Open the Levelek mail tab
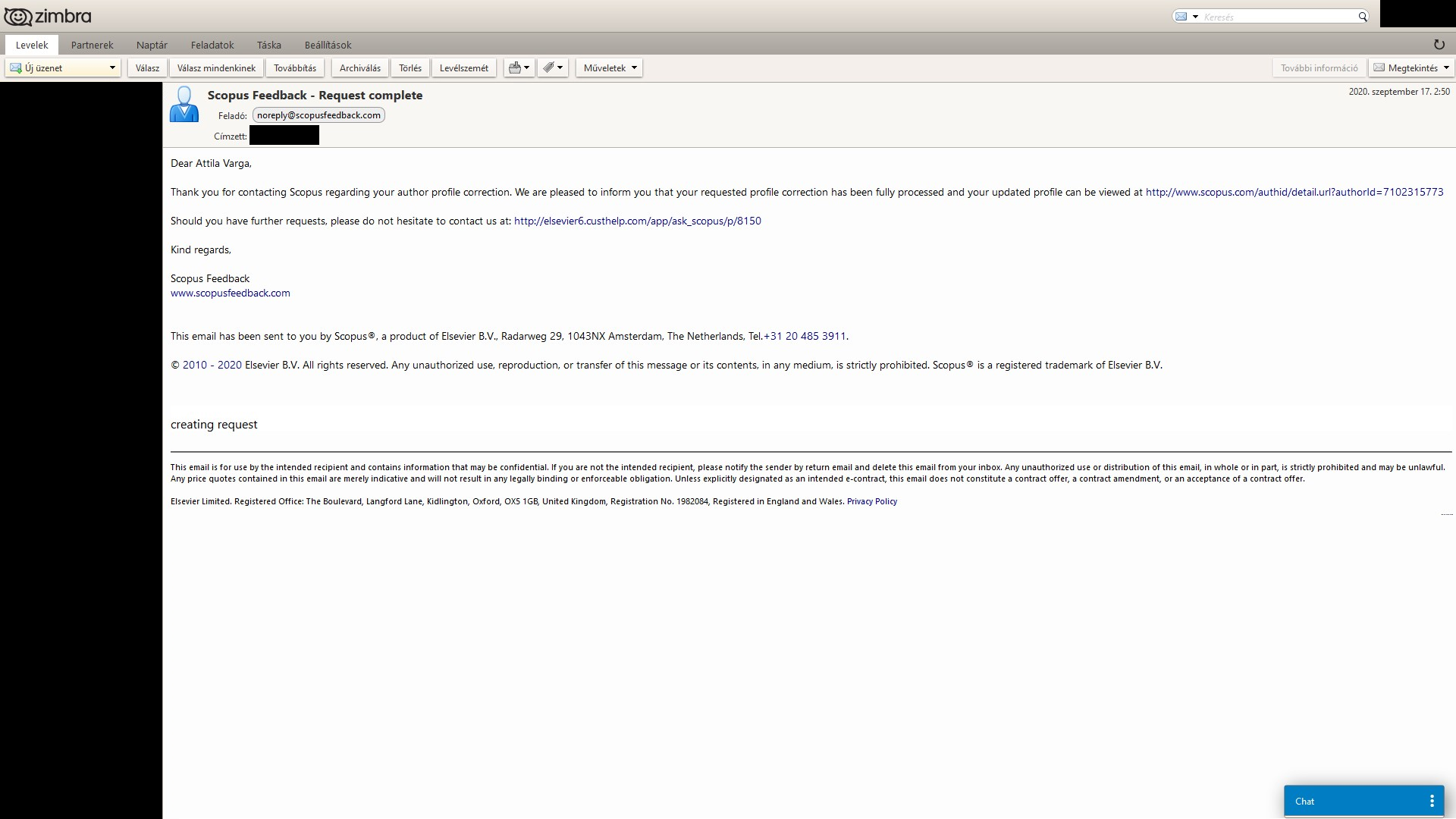The height and width of the screenshot is (819, 1456). click(x=32, y=45)
